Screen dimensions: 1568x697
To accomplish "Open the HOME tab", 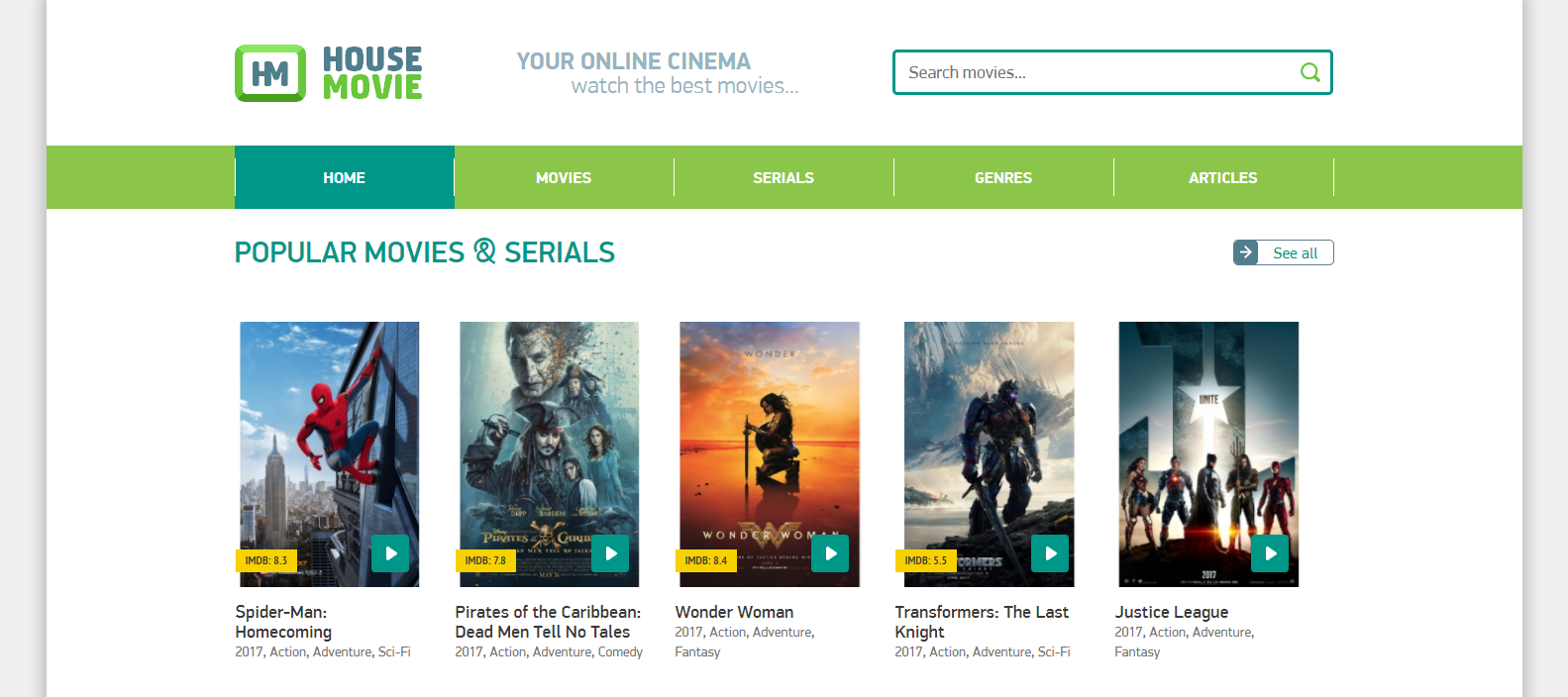I will click(345, 177).
